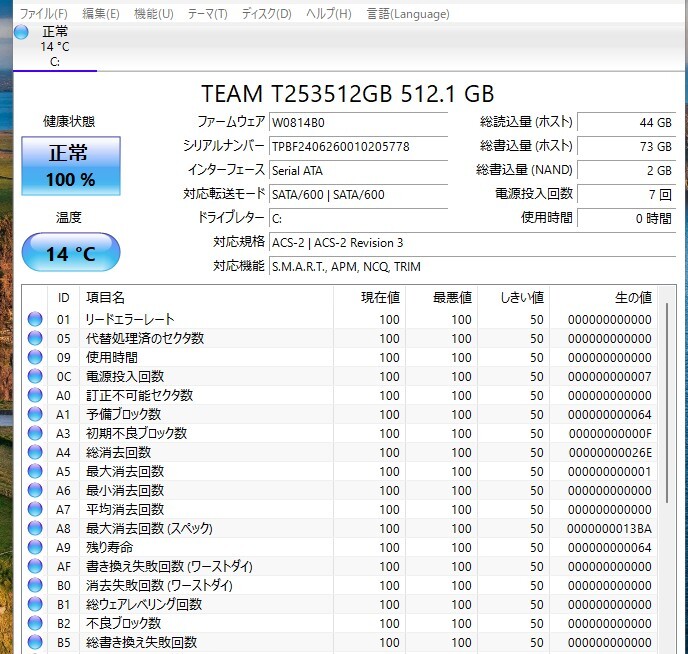Open the テーマ(T) menu

click(x=207, y=14)
